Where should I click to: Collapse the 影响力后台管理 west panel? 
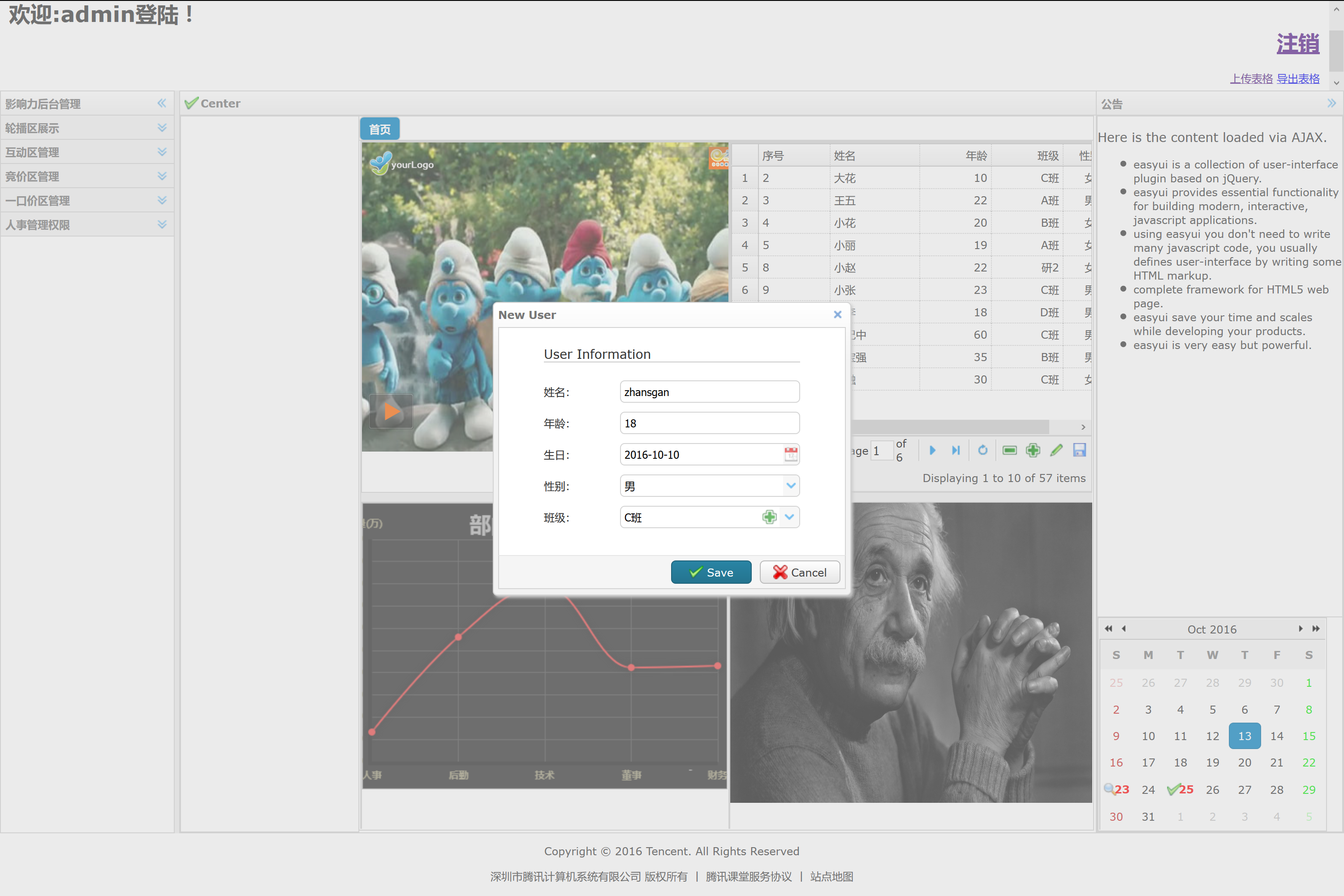(162, 103)
